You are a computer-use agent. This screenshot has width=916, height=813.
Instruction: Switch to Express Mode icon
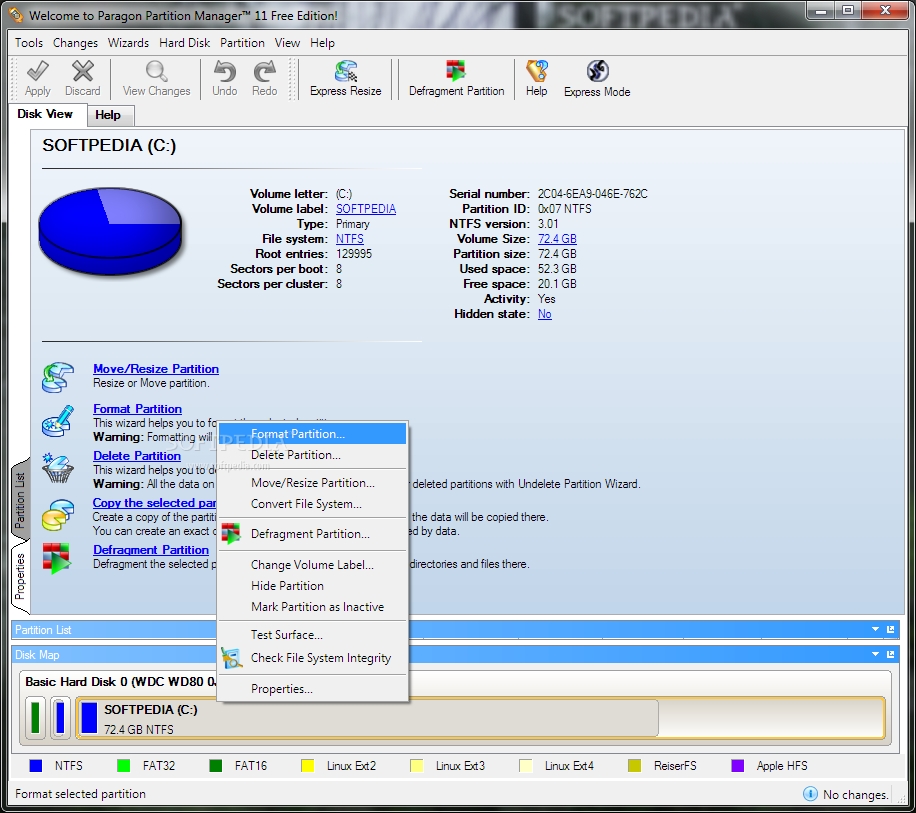(x=597, y=71)
